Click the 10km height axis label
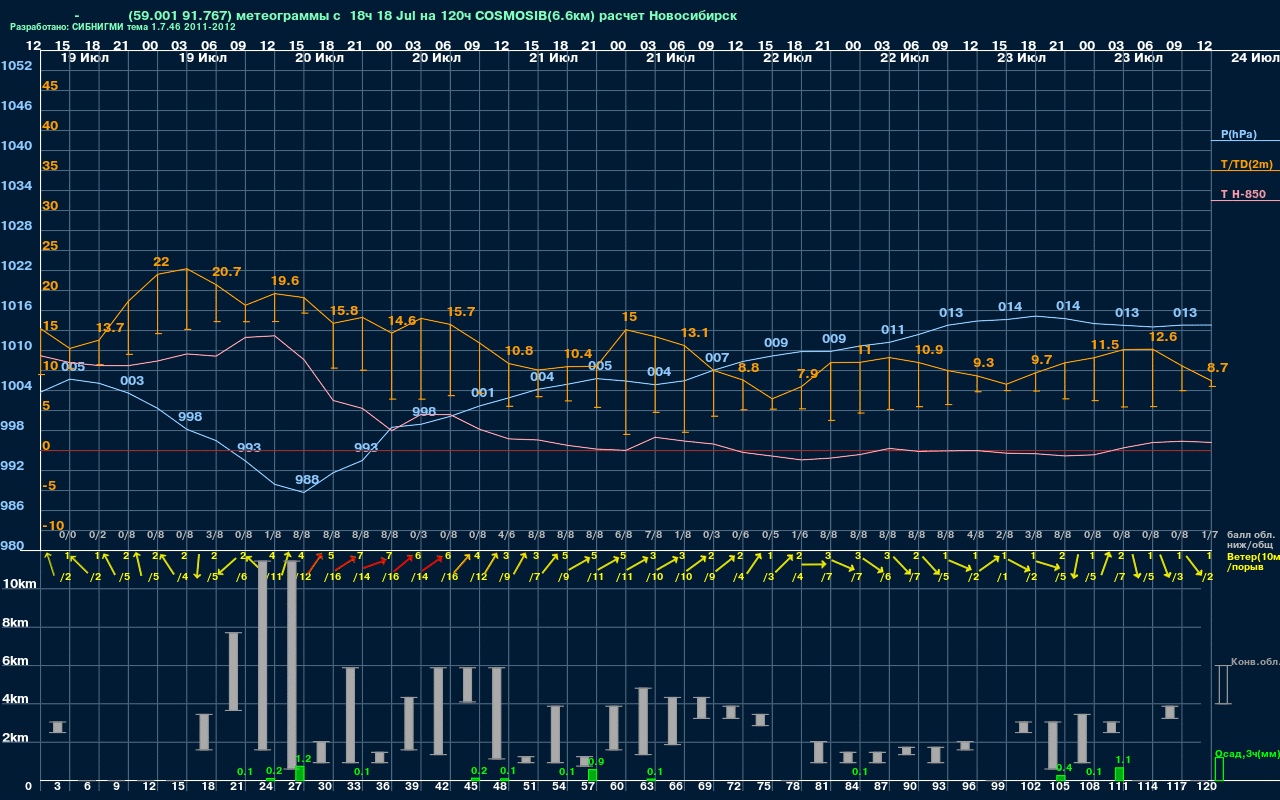The width and height of the screenshot is (1280, 800). [18, 584]
